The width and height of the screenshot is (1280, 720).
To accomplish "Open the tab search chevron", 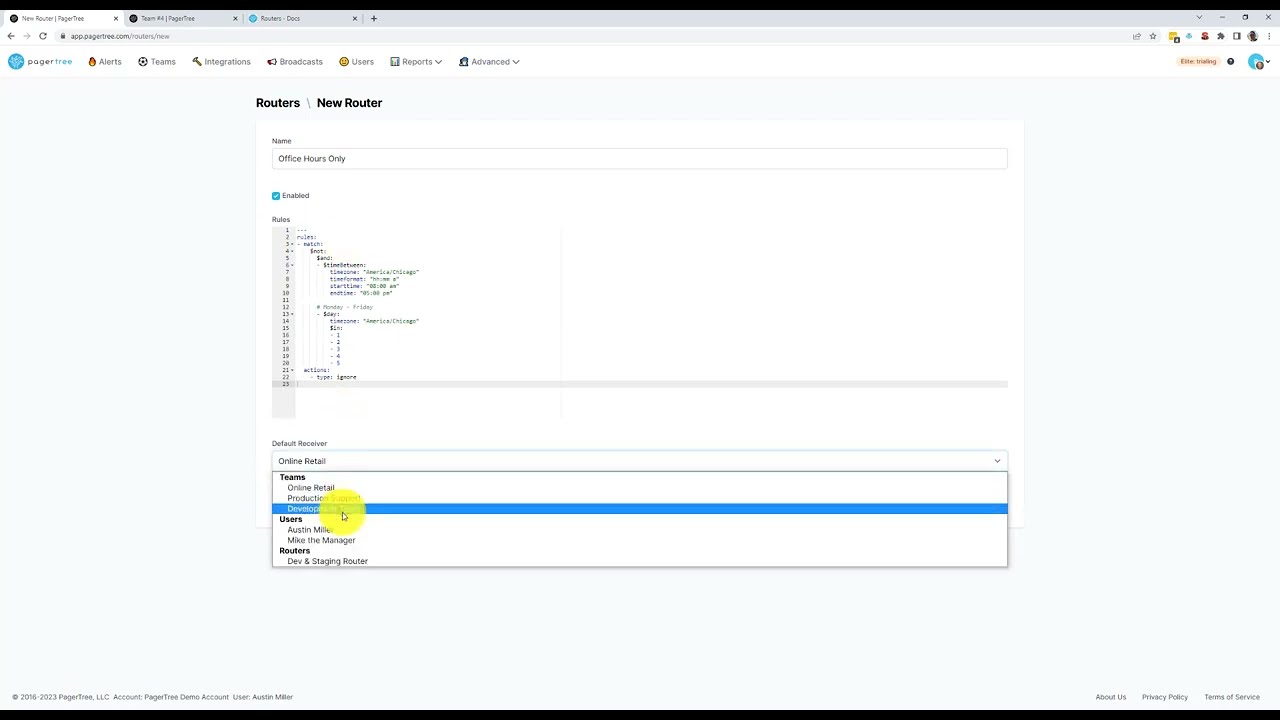I will (1199, 17).
